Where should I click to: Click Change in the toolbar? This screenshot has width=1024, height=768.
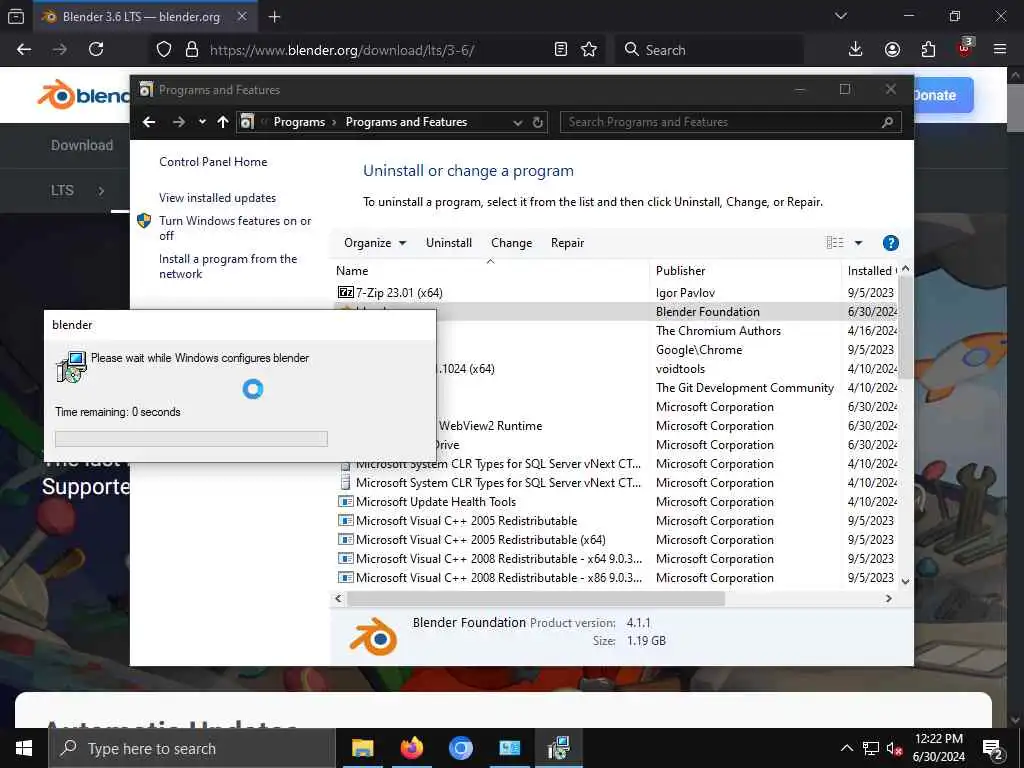click(511, 243)
